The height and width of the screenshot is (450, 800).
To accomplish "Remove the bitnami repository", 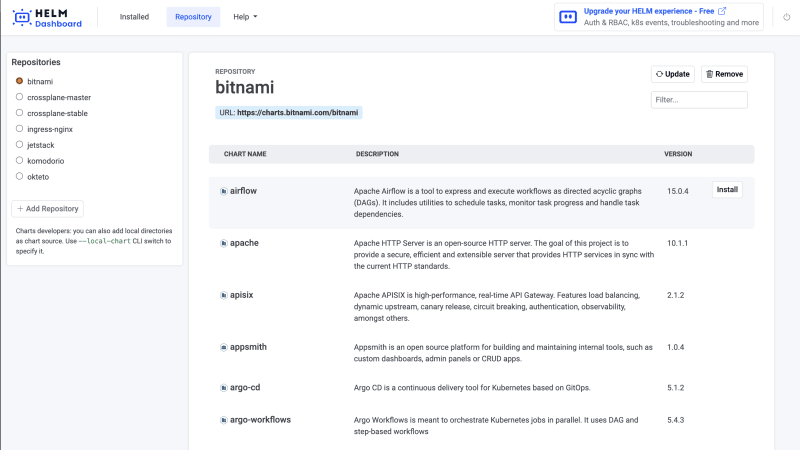I will click(724, 74).
